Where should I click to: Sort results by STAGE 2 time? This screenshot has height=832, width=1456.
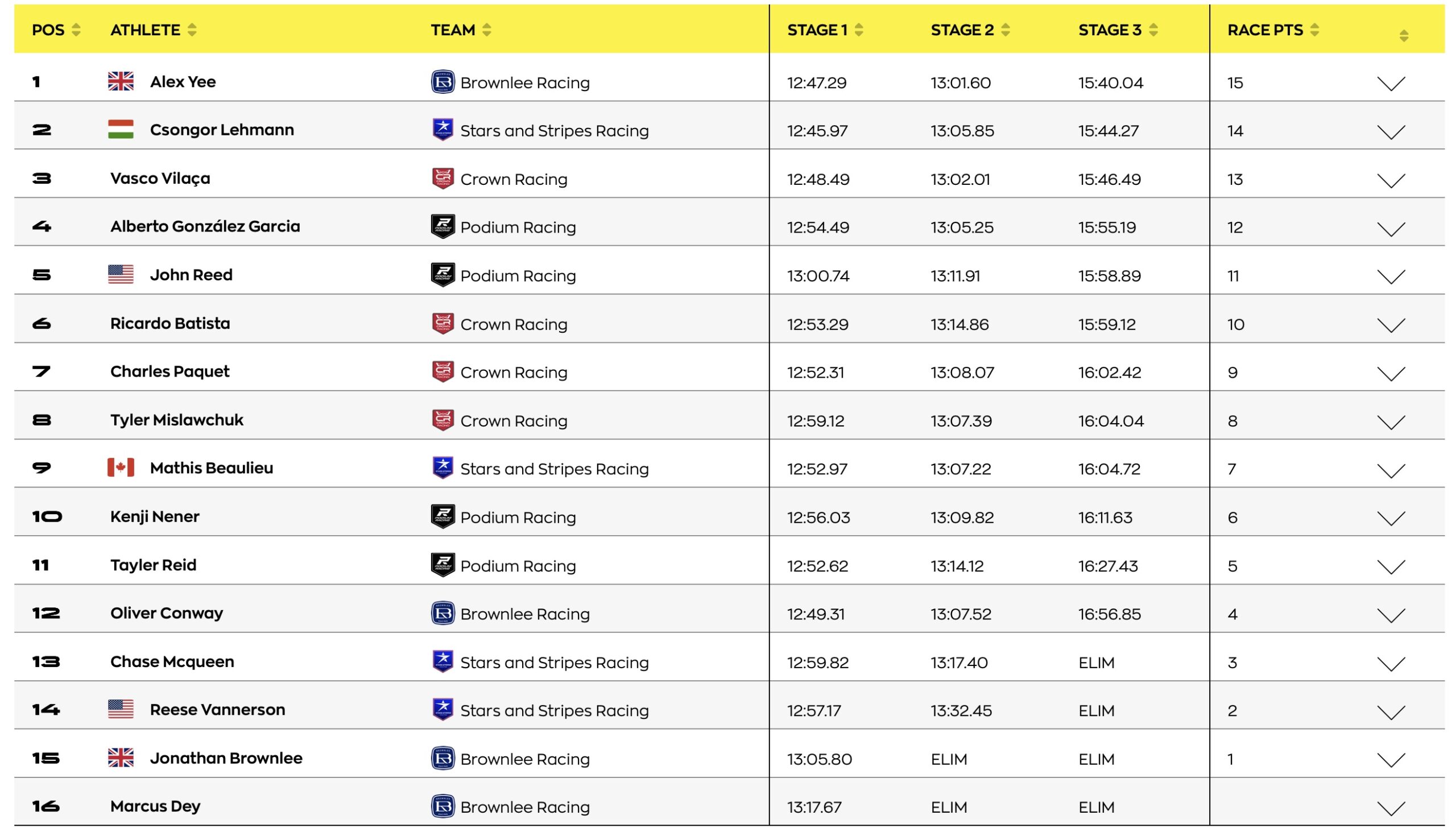coord(1005,30)
